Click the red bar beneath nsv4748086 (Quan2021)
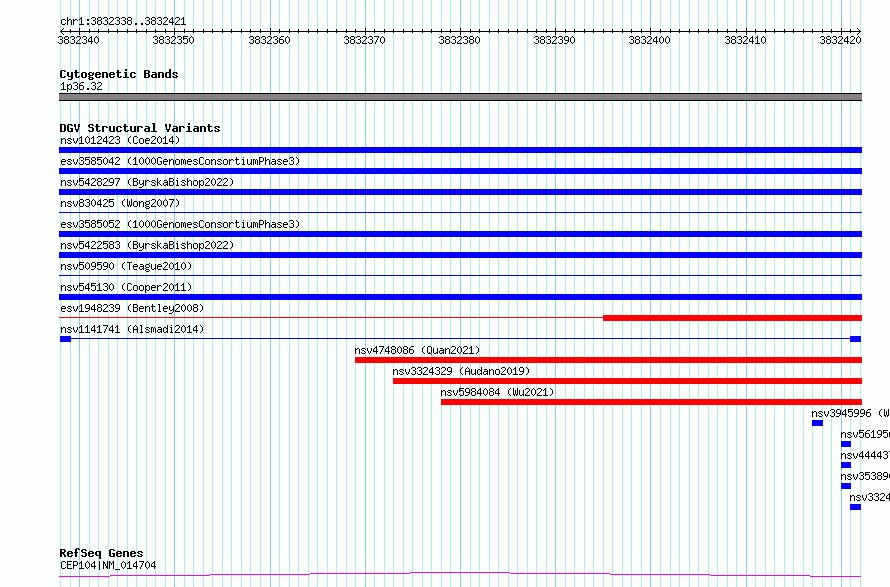The height and width of the screenshot is (587, 890). pos(608,360)
